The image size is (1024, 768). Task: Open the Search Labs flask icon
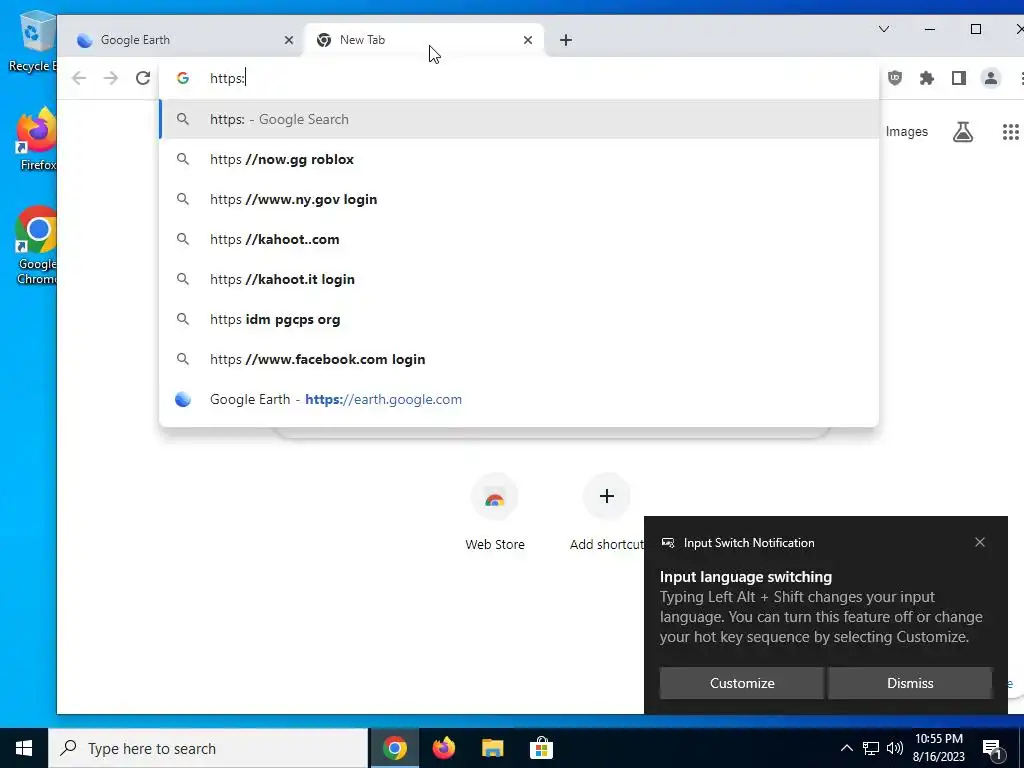[x=963, y=131]
